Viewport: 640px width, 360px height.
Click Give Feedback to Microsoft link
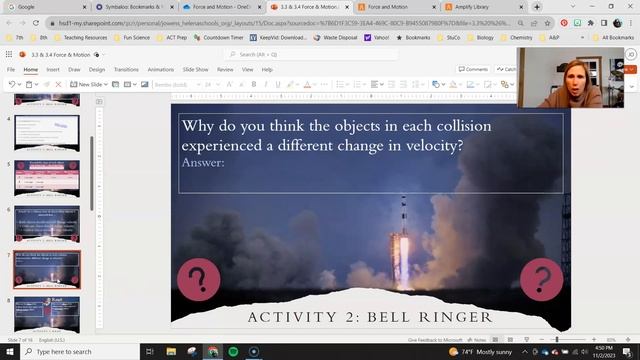(x=435, y=340)
